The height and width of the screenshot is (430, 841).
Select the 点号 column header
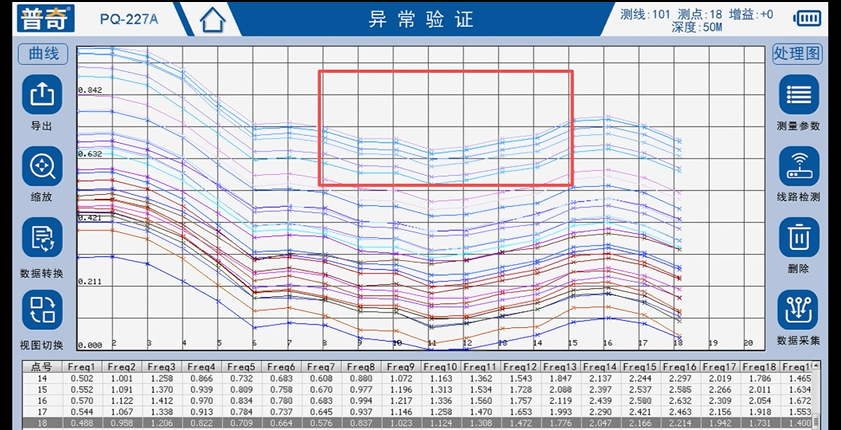pos(41,367)
